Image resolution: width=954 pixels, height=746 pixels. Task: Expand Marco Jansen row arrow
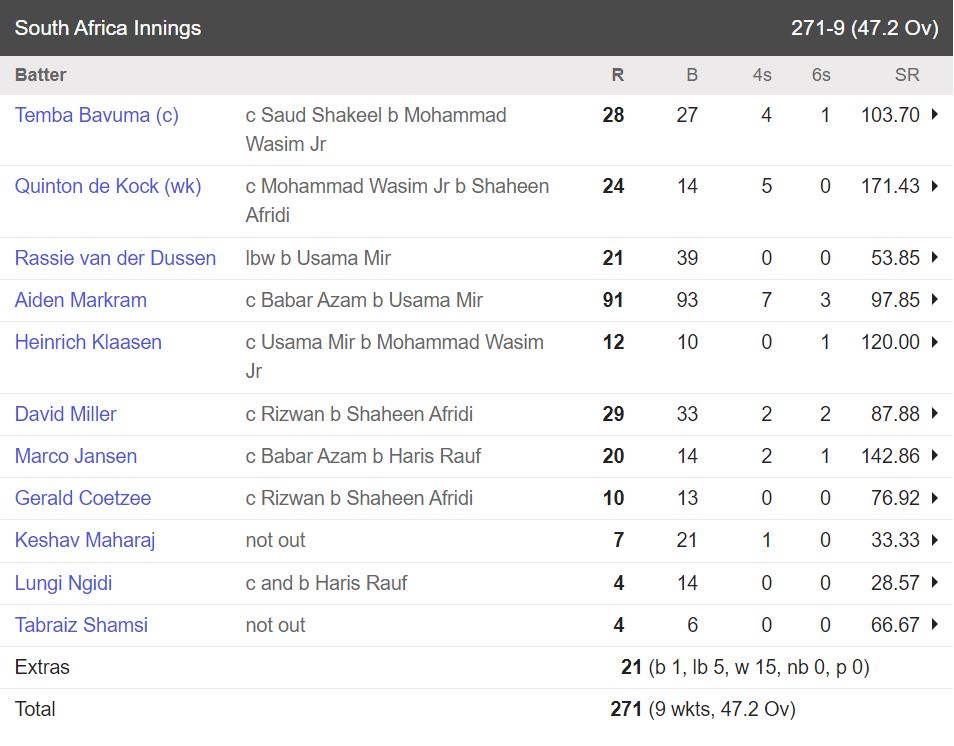pos(935,456)
